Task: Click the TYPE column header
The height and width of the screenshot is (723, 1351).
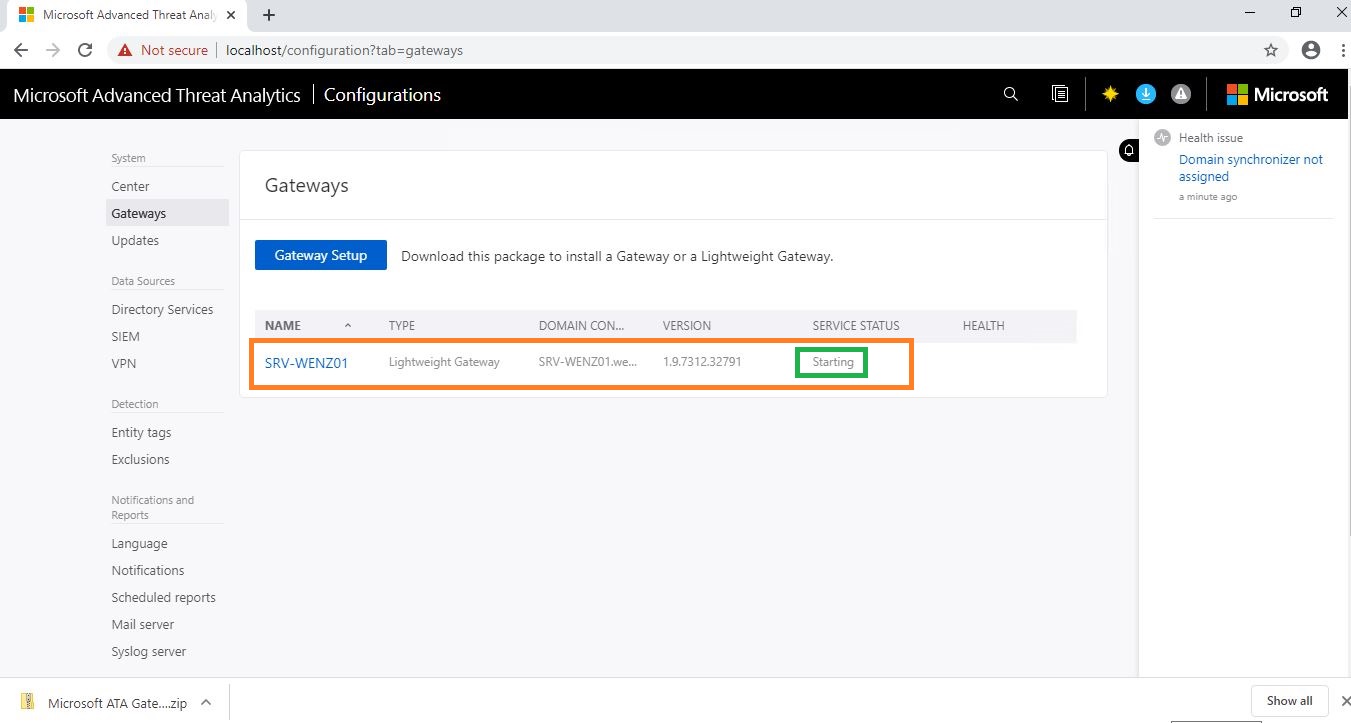Action: pyautogui.click(x=402, y=326)
